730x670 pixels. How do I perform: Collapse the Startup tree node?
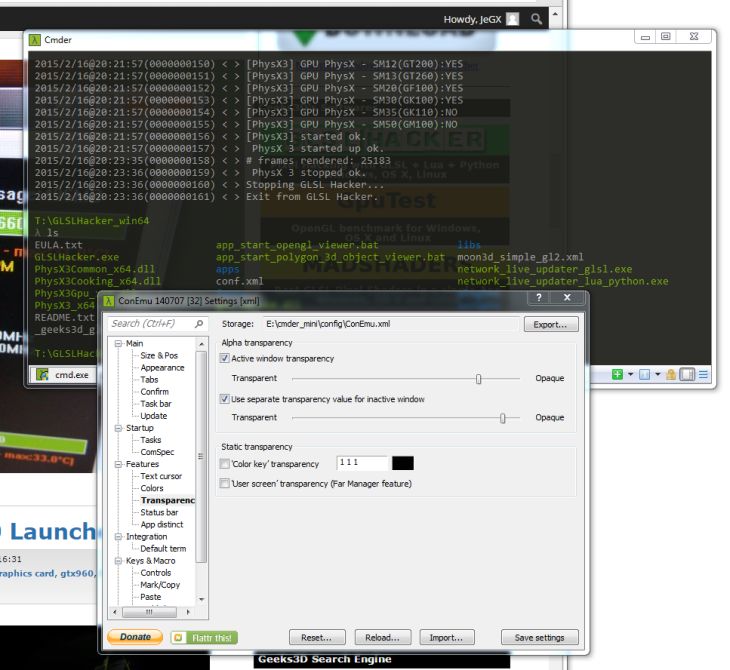pos(118,428)
